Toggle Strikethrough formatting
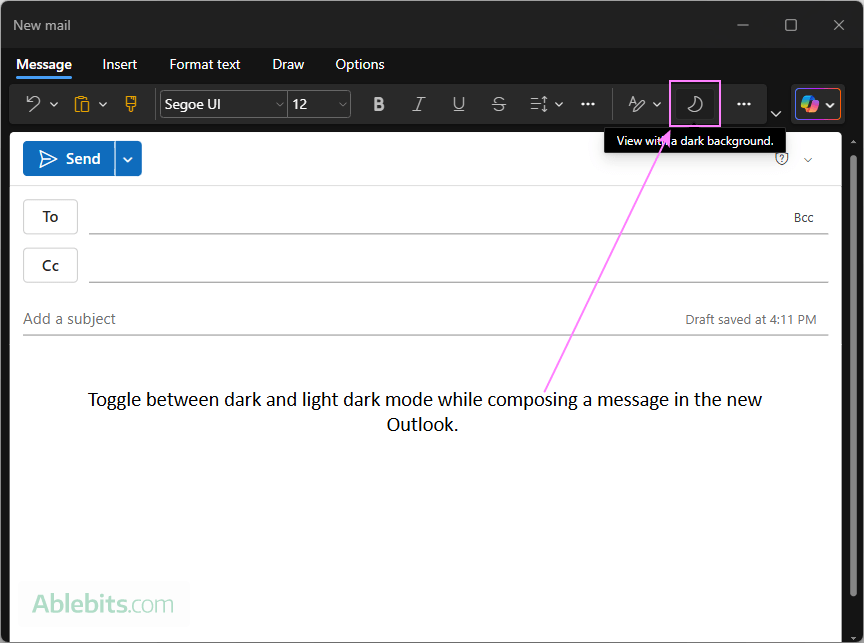This screenshot has height=643, width=864. (499, 104)
